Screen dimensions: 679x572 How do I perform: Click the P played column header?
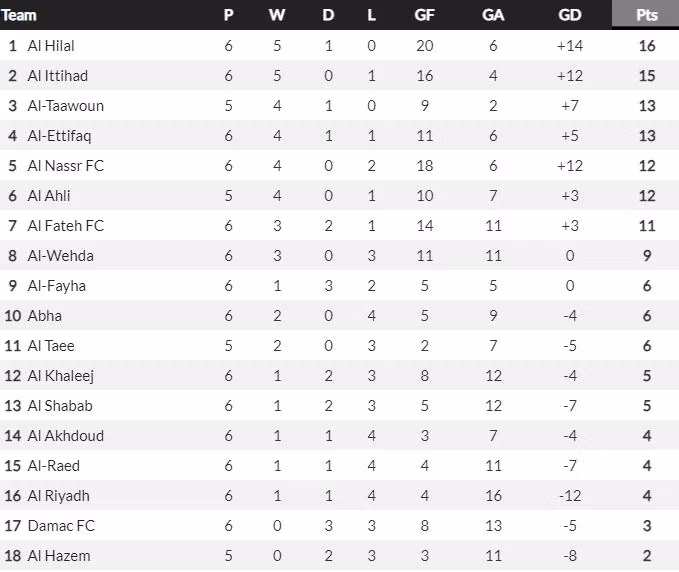(228, 15)
